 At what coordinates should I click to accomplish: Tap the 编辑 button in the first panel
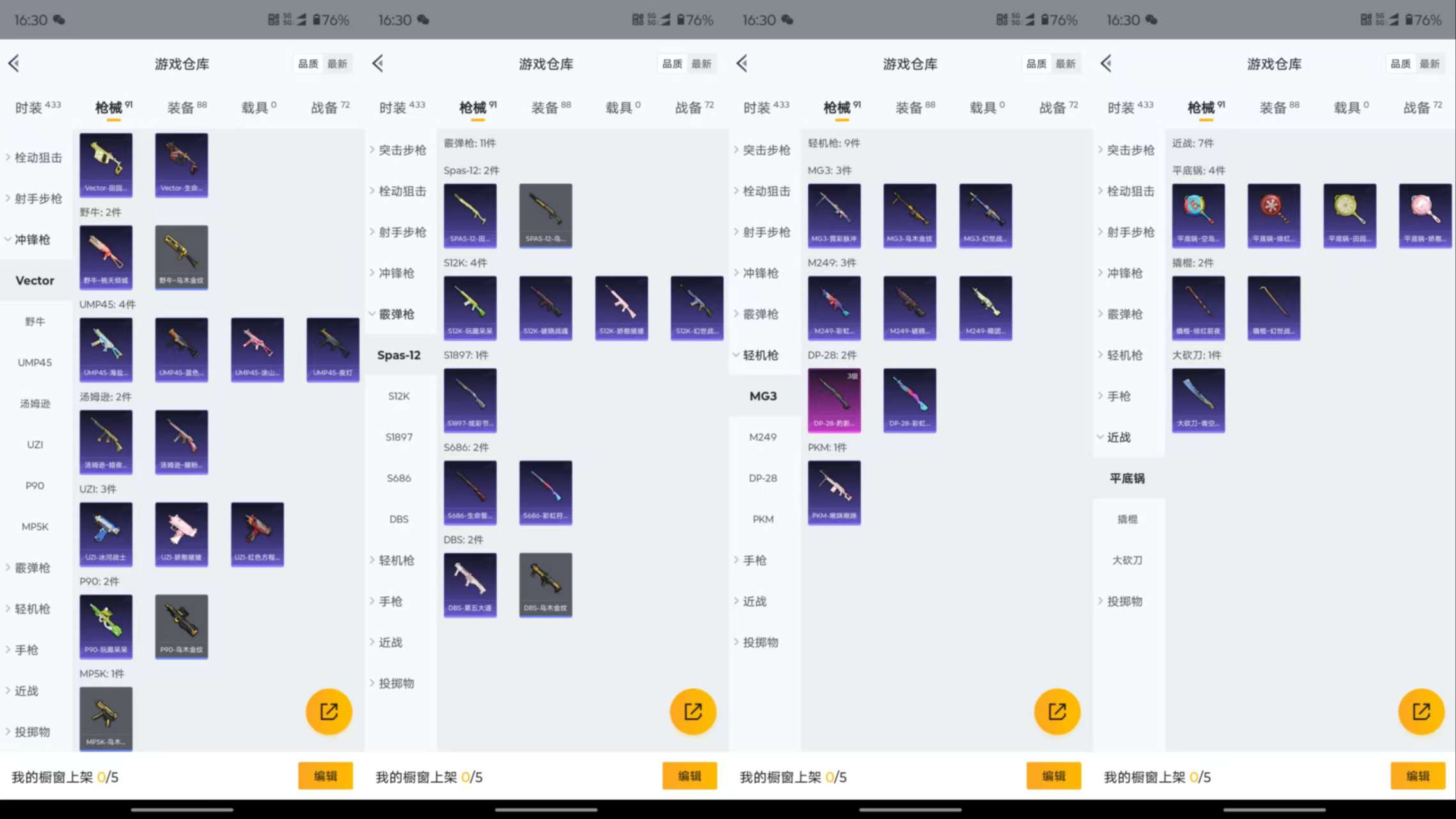326,775
